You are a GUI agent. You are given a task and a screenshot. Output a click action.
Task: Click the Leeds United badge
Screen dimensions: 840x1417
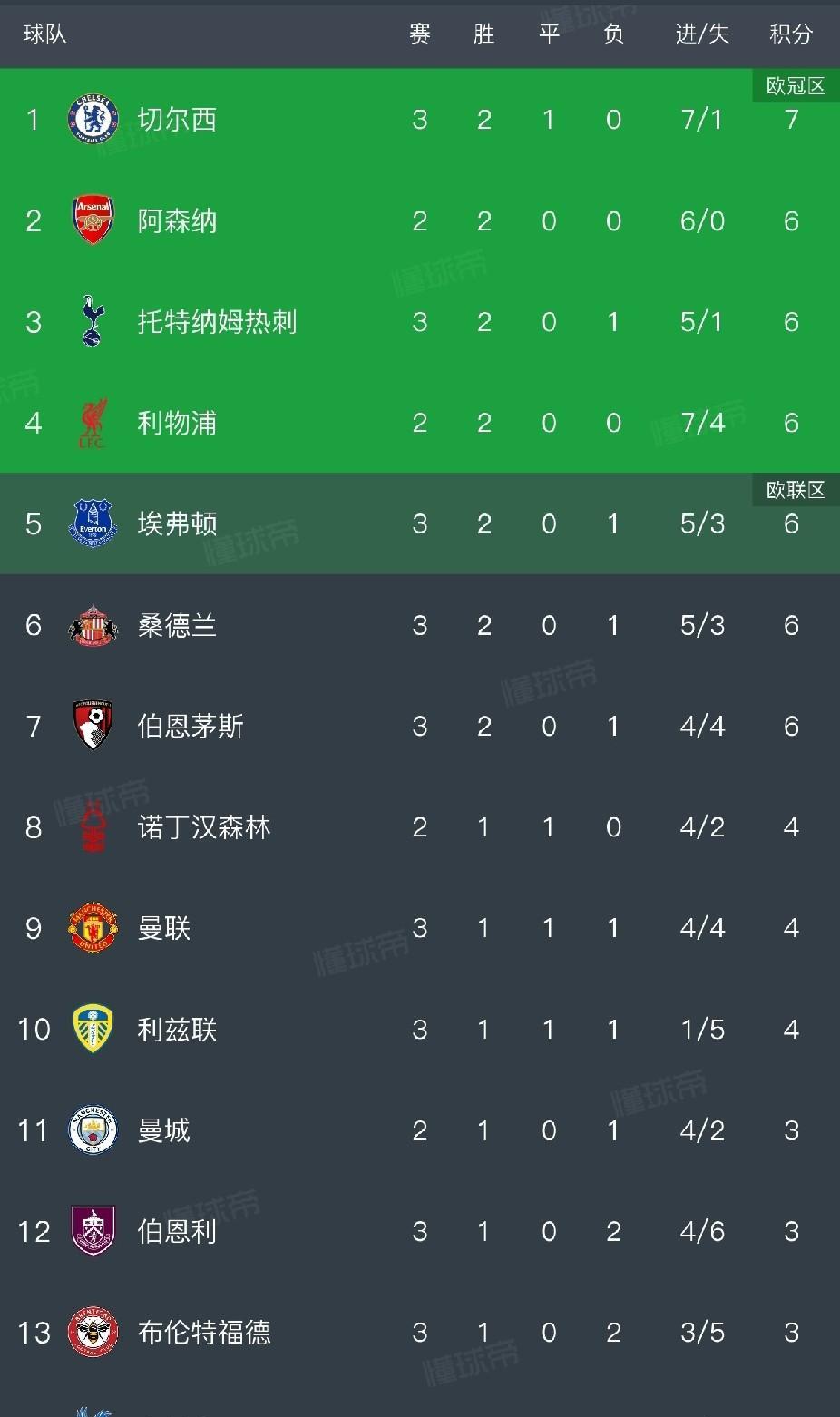(x=93, y=1029)
